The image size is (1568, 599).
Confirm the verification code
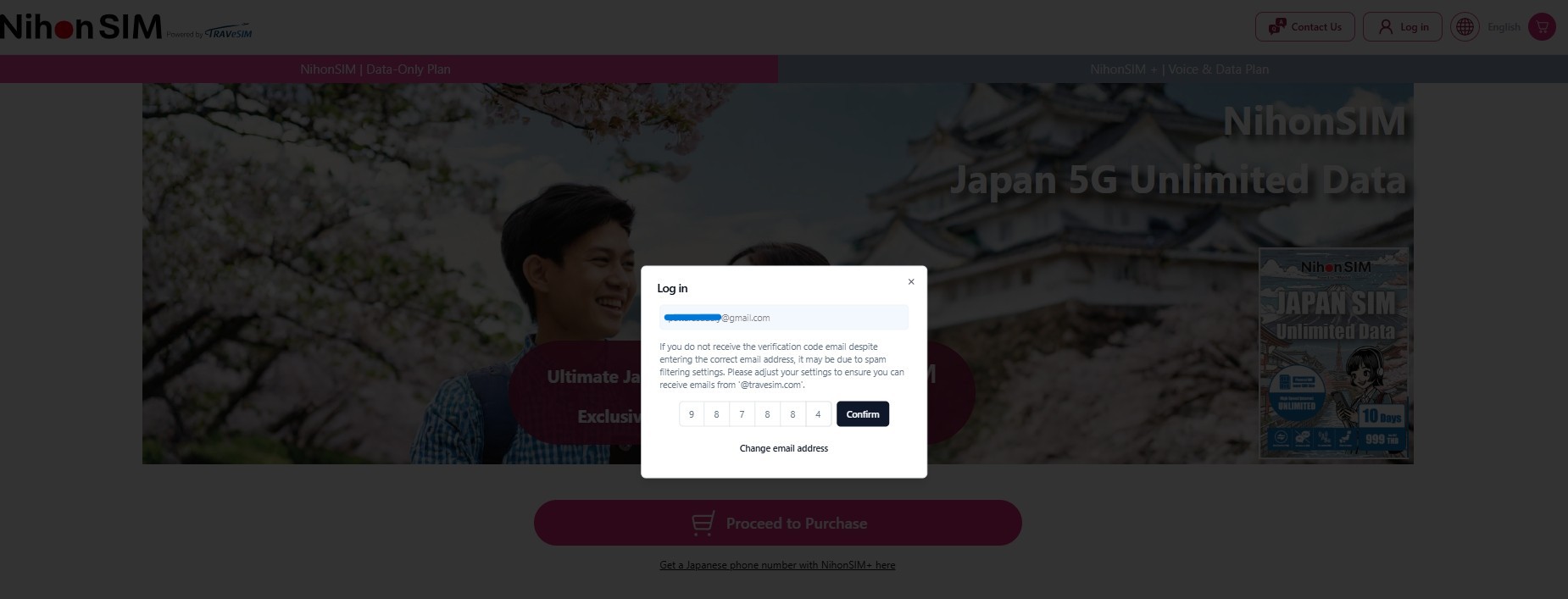pos(862,414)
